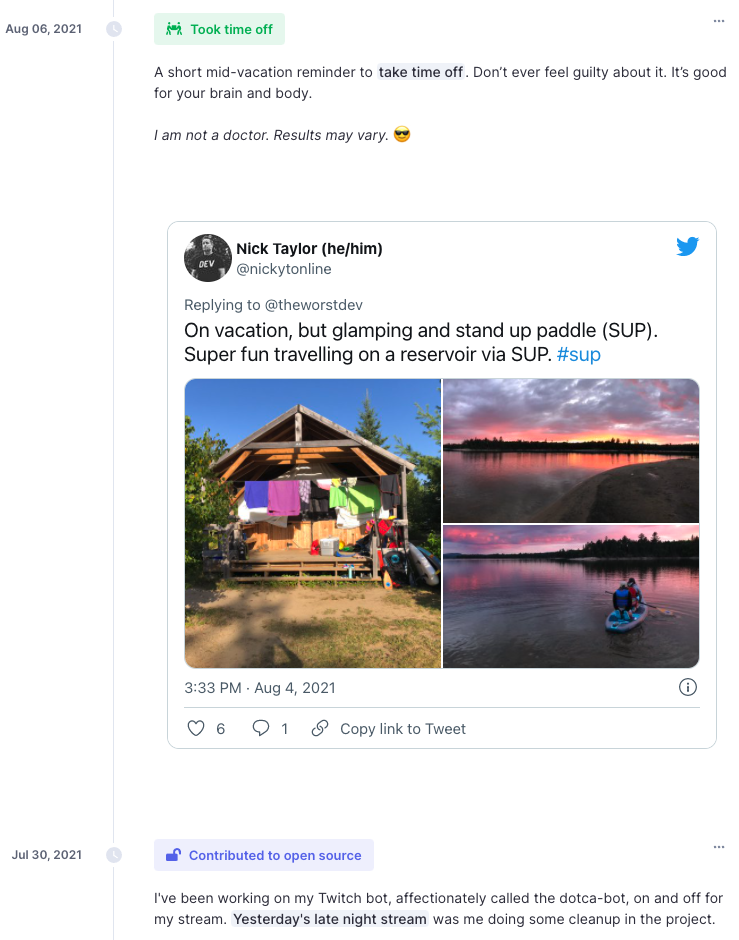Click the chain icon beside Copy link

[320, 728]
